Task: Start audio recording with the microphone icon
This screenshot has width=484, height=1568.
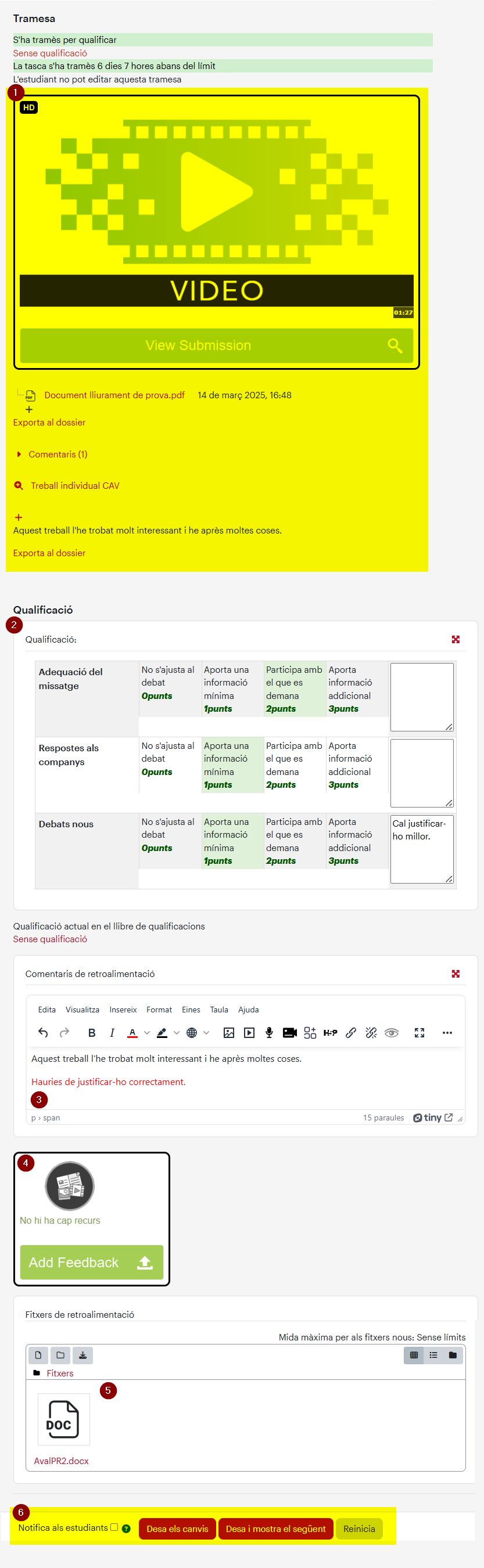Action: click(269, 1032)
